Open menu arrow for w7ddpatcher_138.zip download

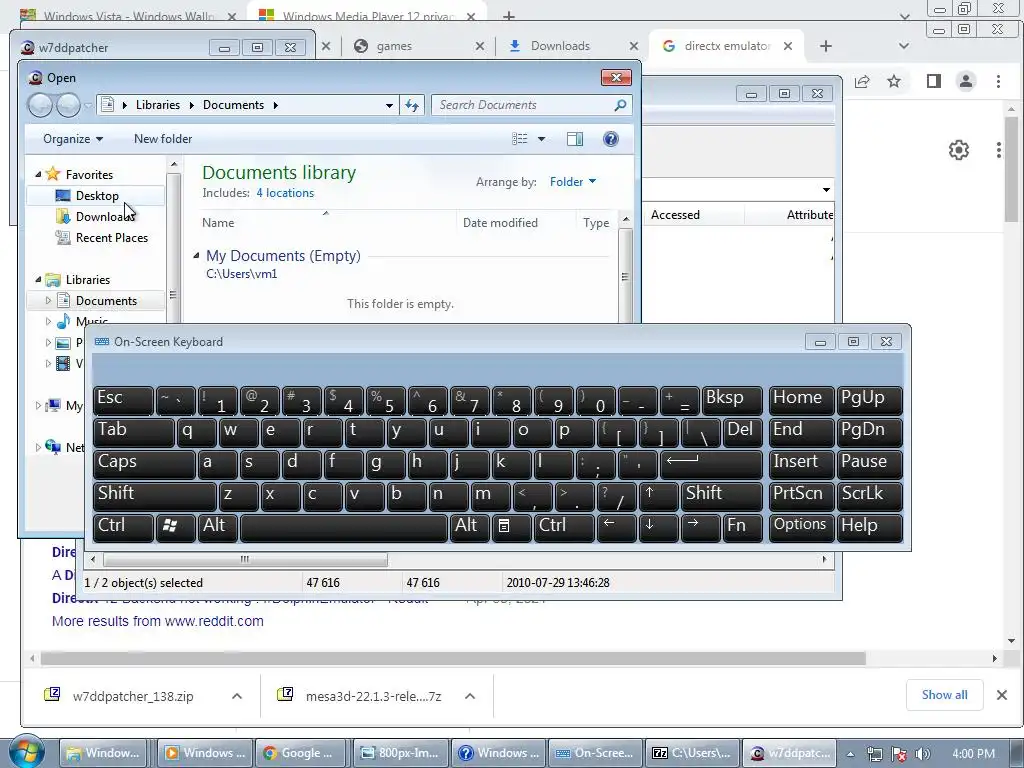(x=237, y=696)
